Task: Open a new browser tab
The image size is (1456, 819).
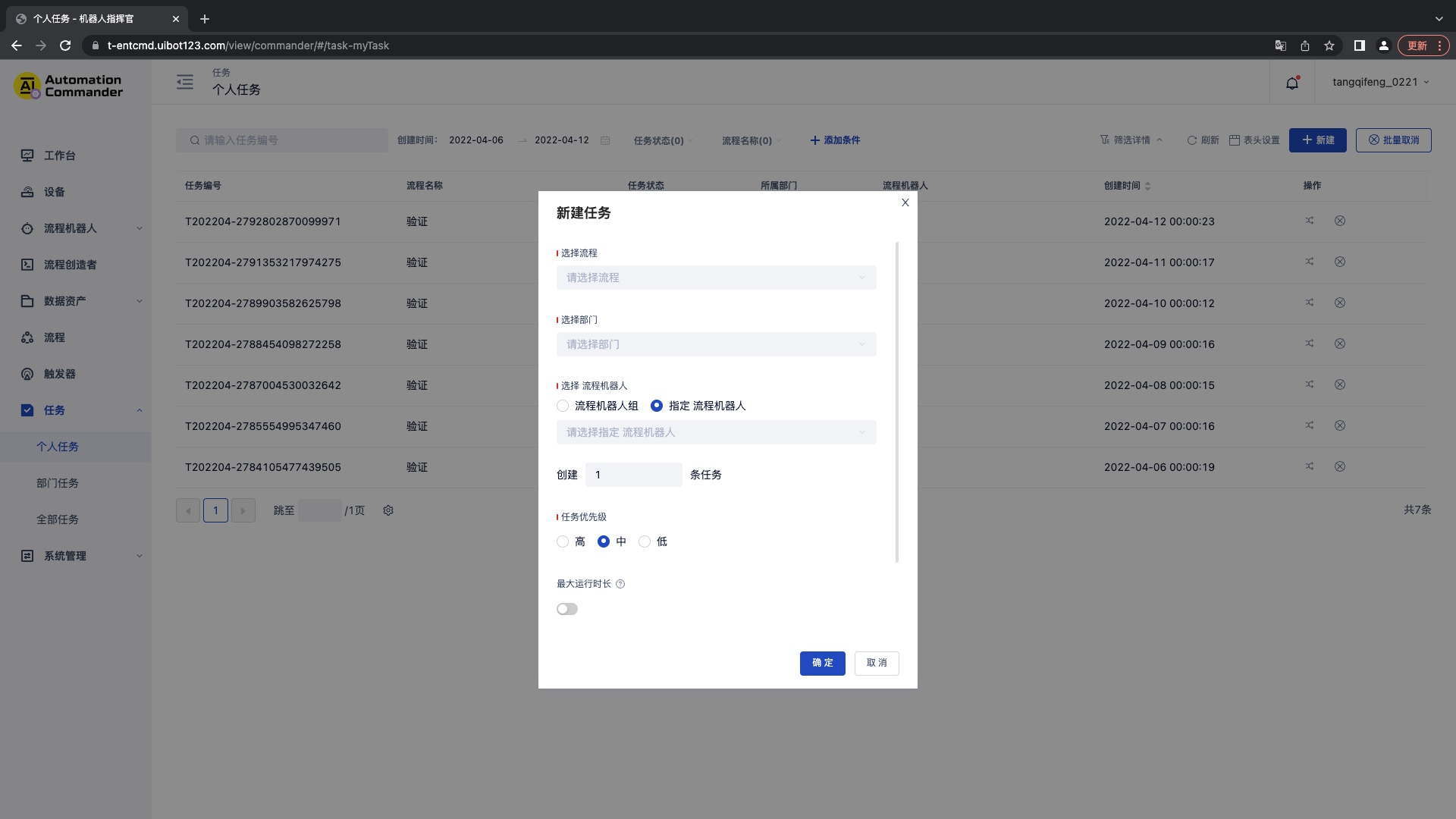Action: point(205,19)
